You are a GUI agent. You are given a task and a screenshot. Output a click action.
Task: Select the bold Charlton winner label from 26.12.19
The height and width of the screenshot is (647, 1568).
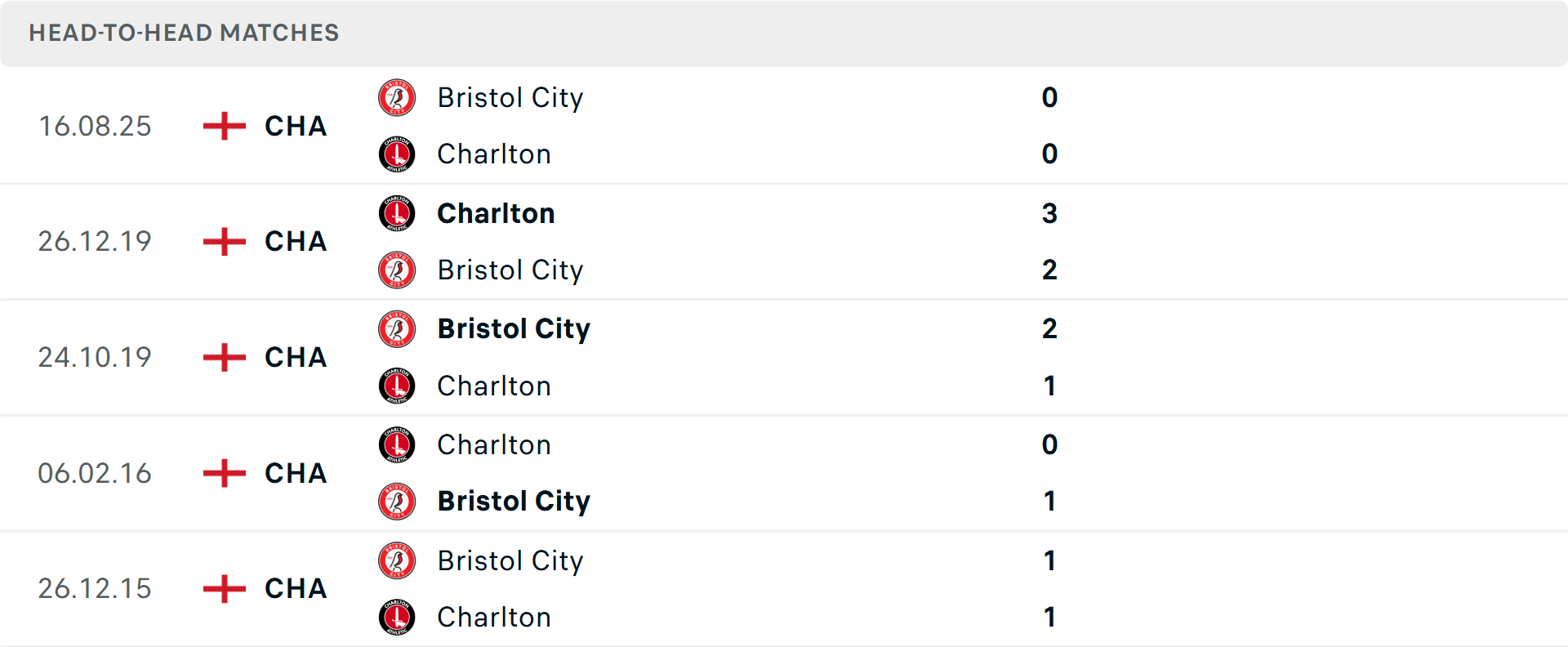tap(496, 213)
